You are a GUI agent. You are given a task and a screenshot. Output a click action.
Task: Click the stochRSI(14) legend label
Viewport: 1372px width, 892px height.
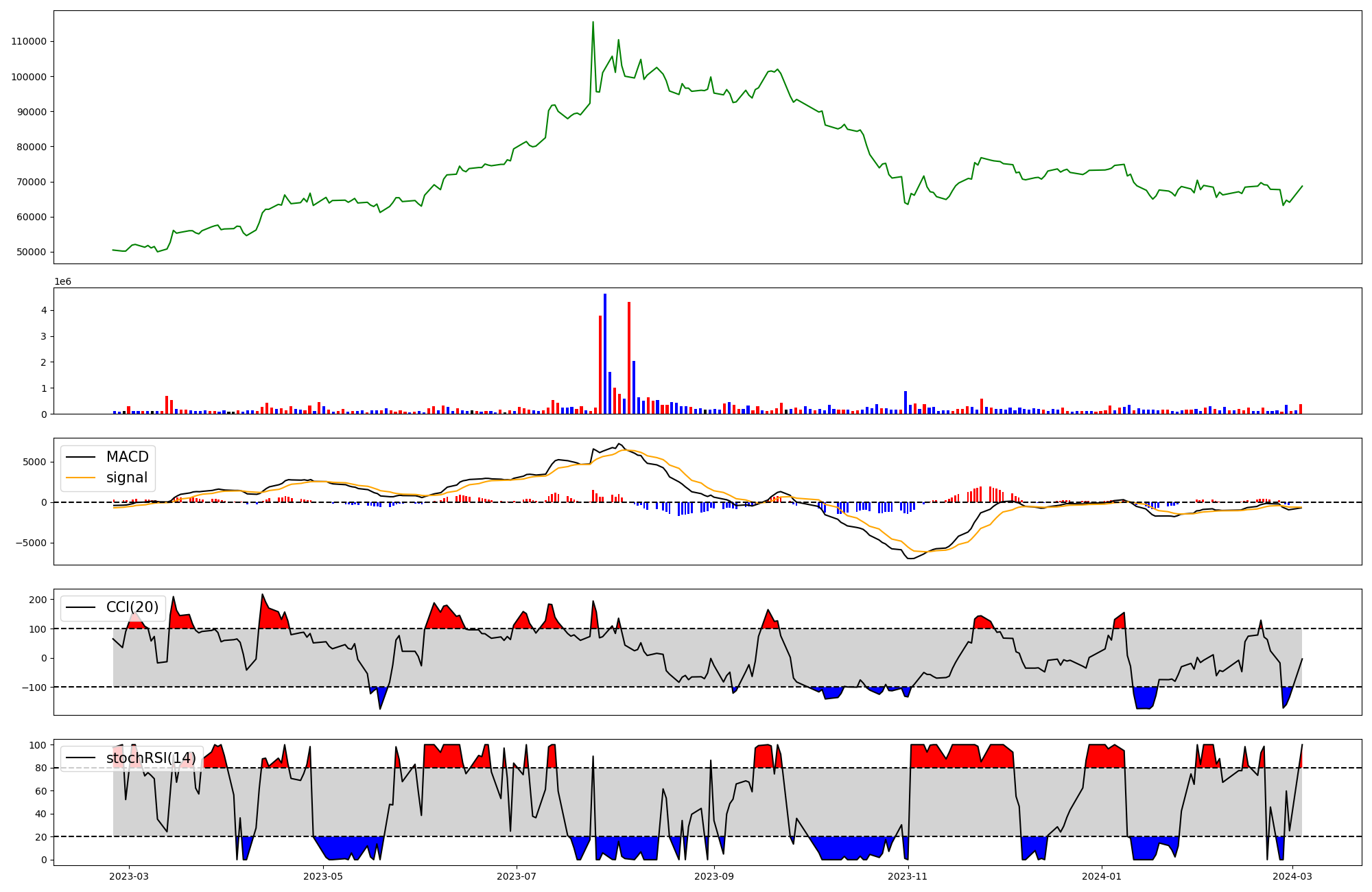(150, 758)
